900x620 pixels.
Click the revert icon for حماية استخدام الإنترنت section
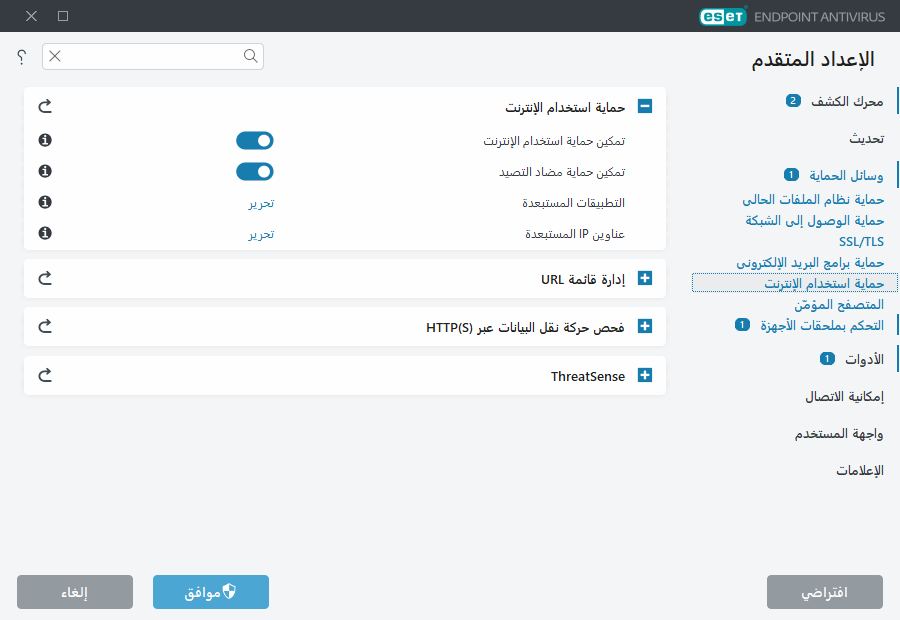pos(44,105)
